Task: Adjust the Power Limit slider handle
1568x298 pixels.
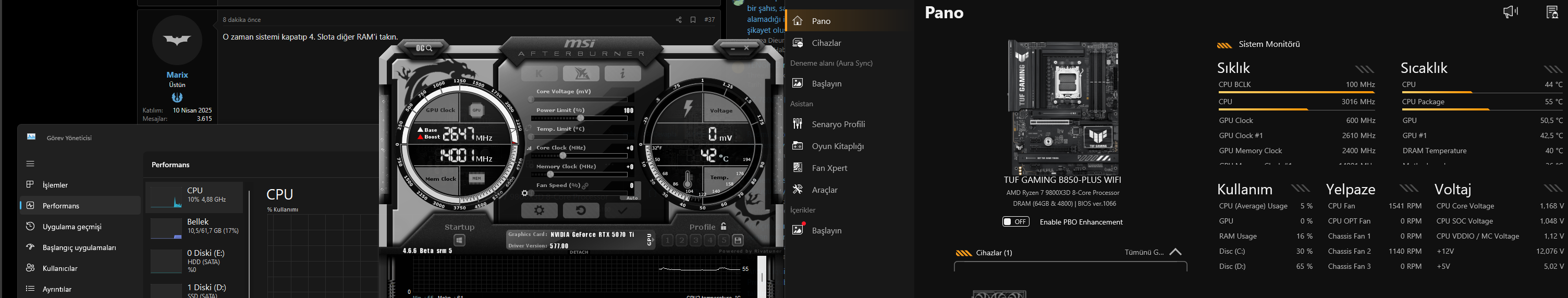Action: click(581, 118)
